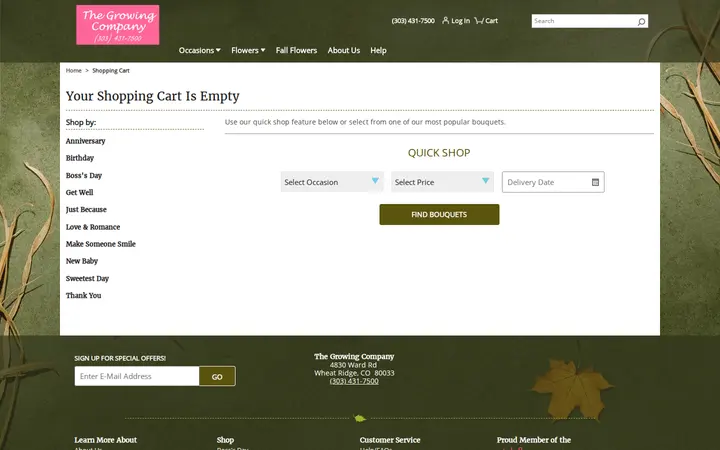Open the cart via shopping cart icon

[479, 20]
